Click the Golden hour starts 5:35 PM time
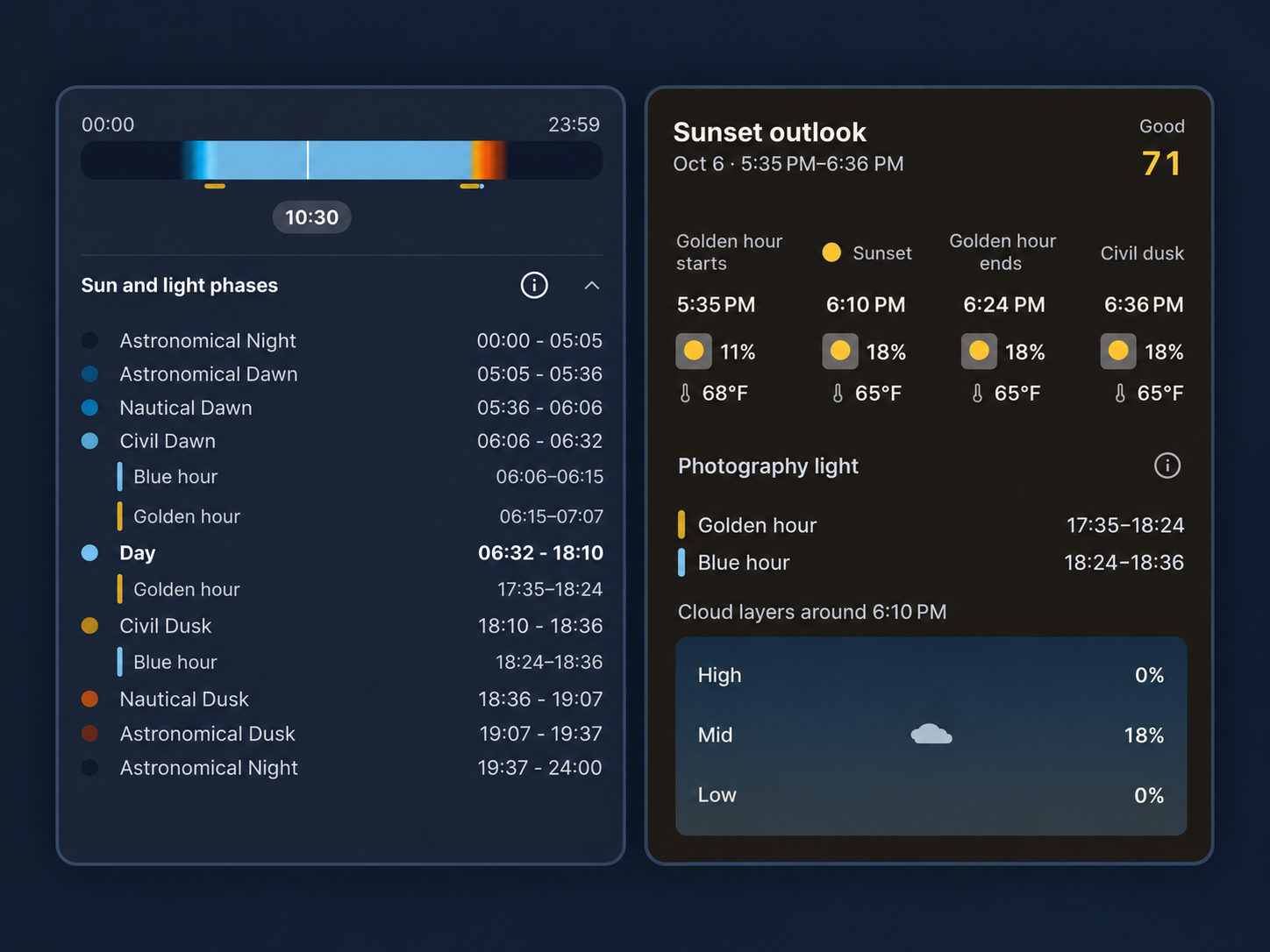The width and height of the screenshot is (1270, 952). pos(717,305)
